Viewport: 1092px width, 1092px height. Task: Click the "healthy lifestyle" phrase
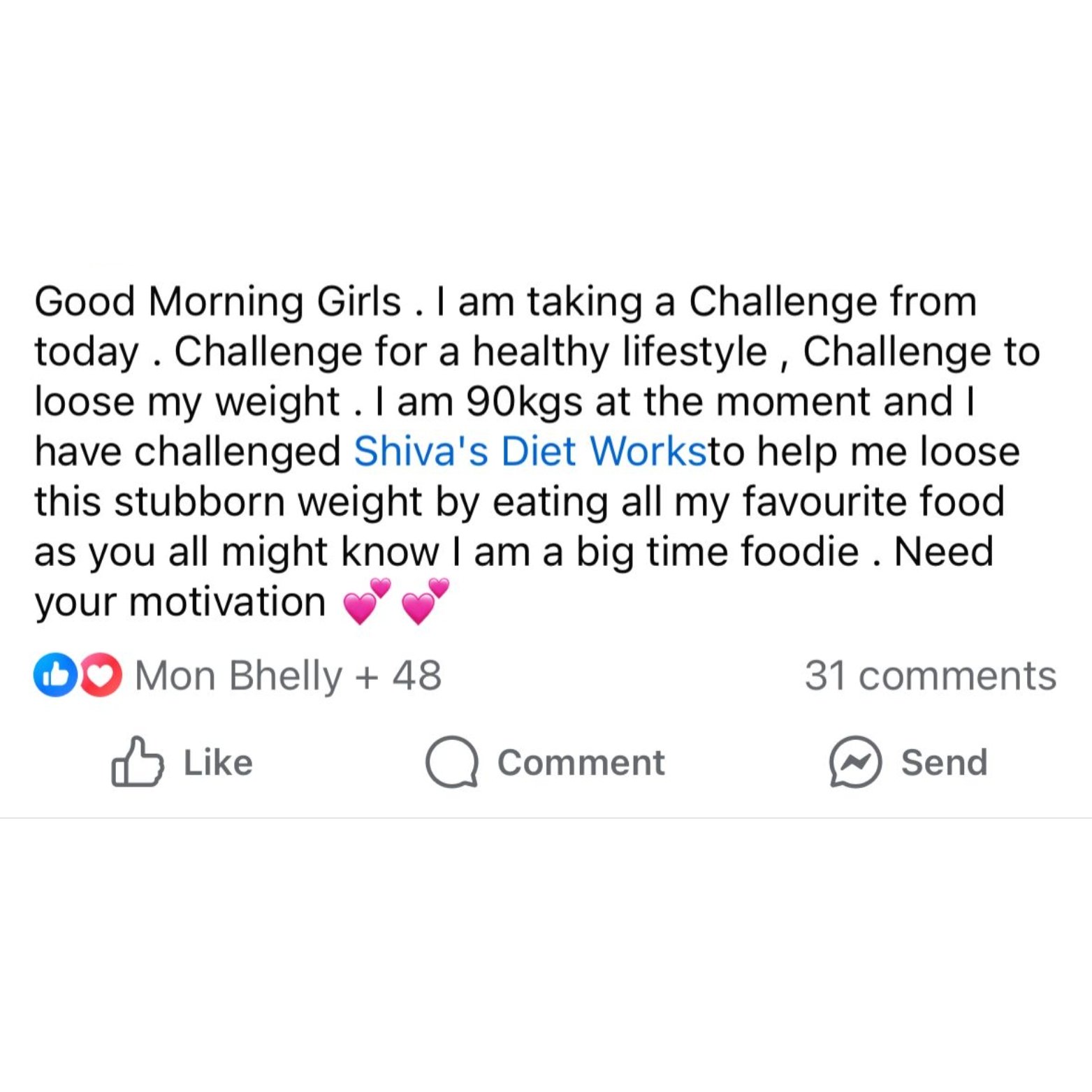tap(620, 351)
